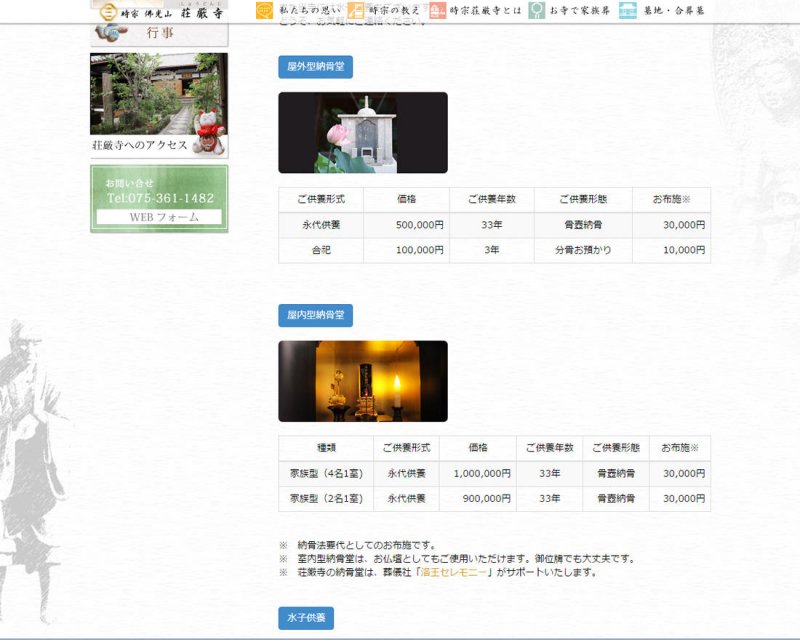Click the outdoor ossuary lotus photo
The image size is (800, 640).
pyautogui.click(x=362, y=133)
